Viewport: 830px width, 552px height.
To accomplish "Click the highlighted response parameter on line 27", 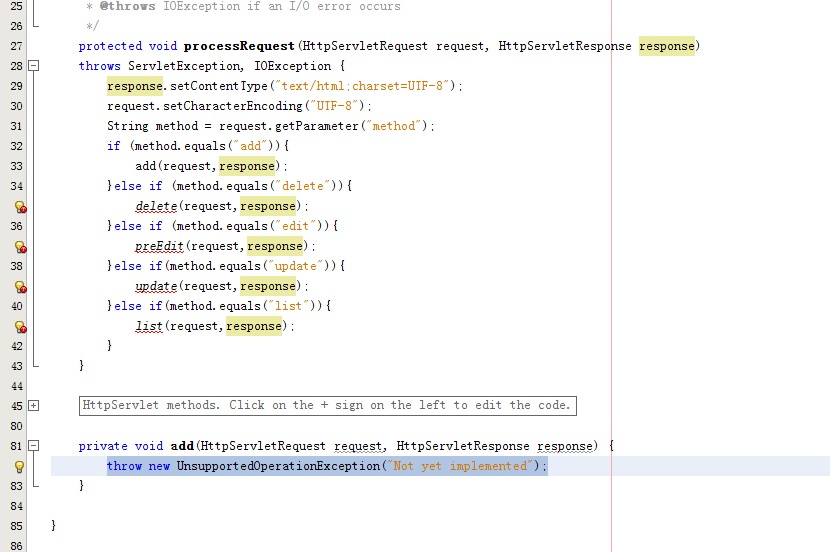I will (x=666, y=46).
